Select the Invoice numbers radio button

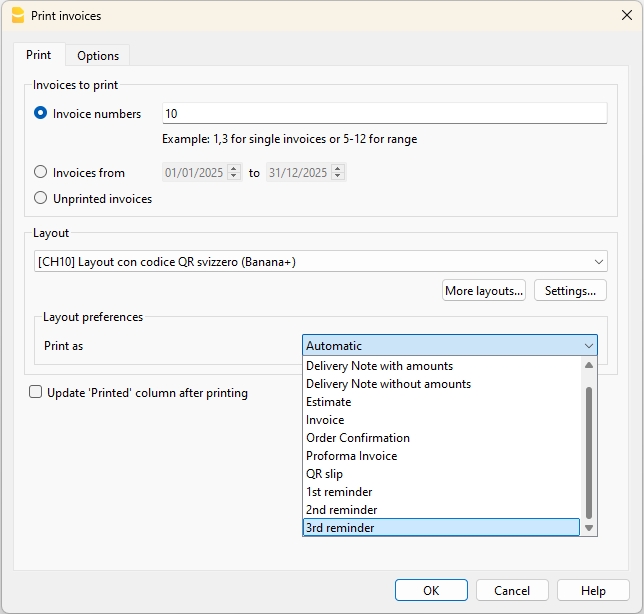(41, 114)
